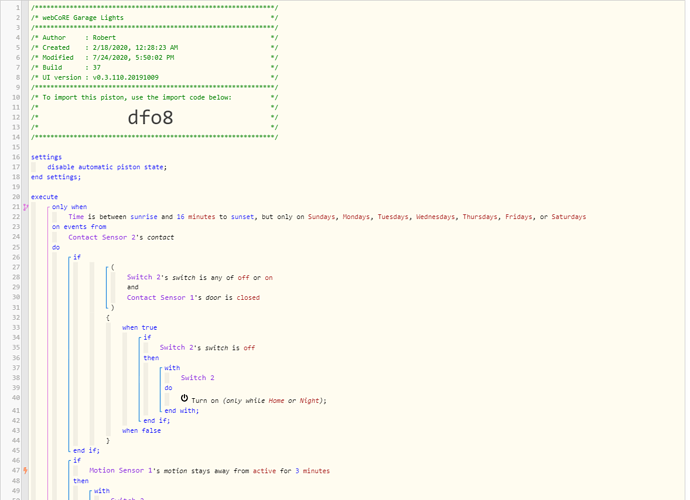Click the Build 37 comment line

pyautogui.click(x=154, y=67)
